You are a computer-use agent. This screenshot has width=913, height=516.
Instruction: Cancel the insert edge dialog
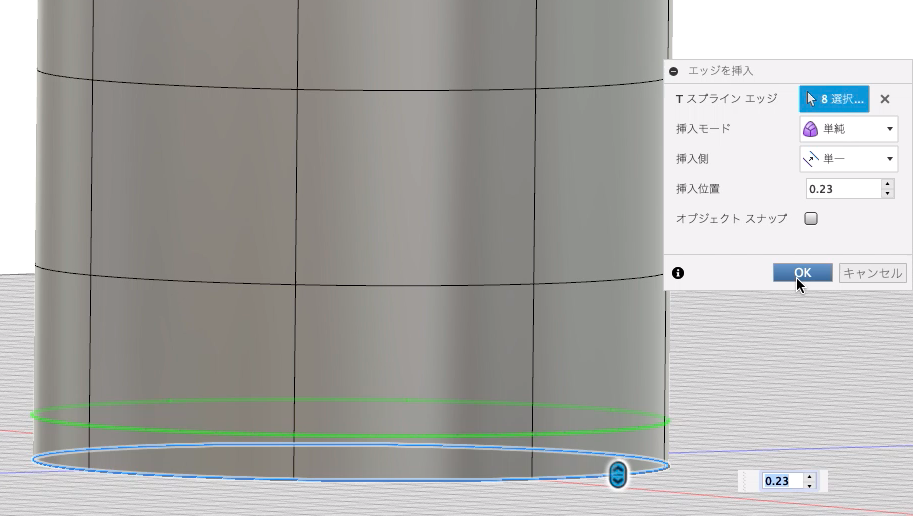click(x=872, y=273)
